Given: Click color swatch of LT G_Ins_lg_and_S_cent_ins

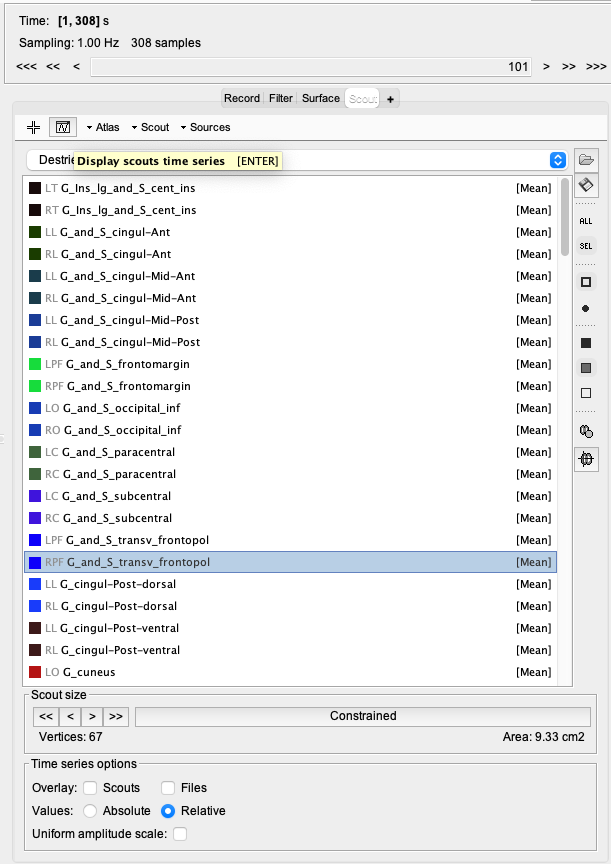Looking at the screenshot, I should (35, 188).
